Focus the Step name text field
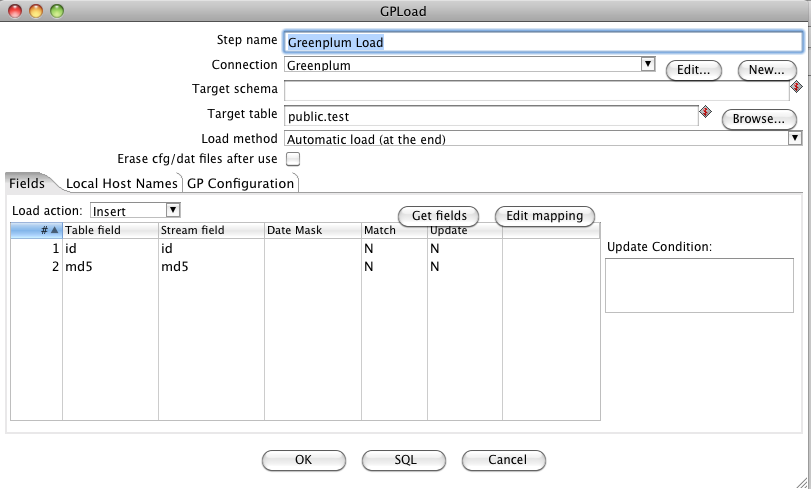The image size is (811, 489). 542,42
